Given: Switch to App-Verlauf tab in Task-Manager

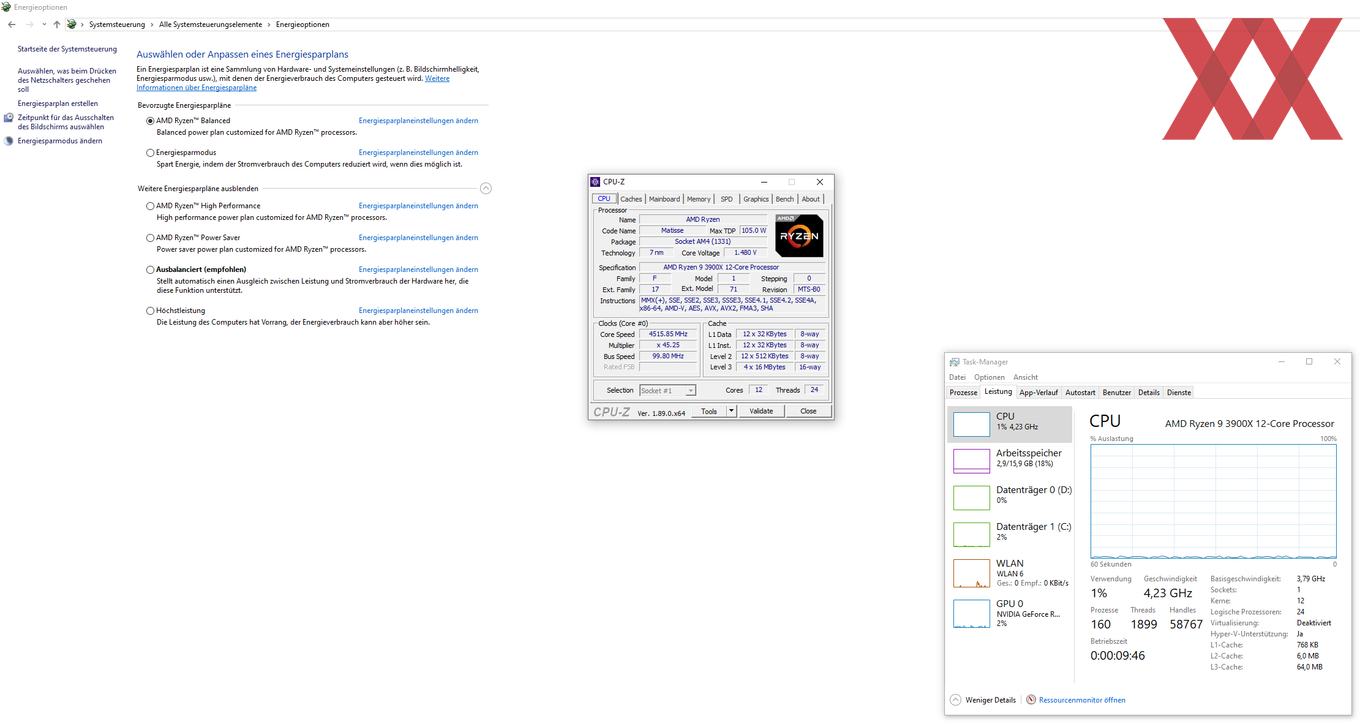Looking at the screenshot, I should point(1039,393).
